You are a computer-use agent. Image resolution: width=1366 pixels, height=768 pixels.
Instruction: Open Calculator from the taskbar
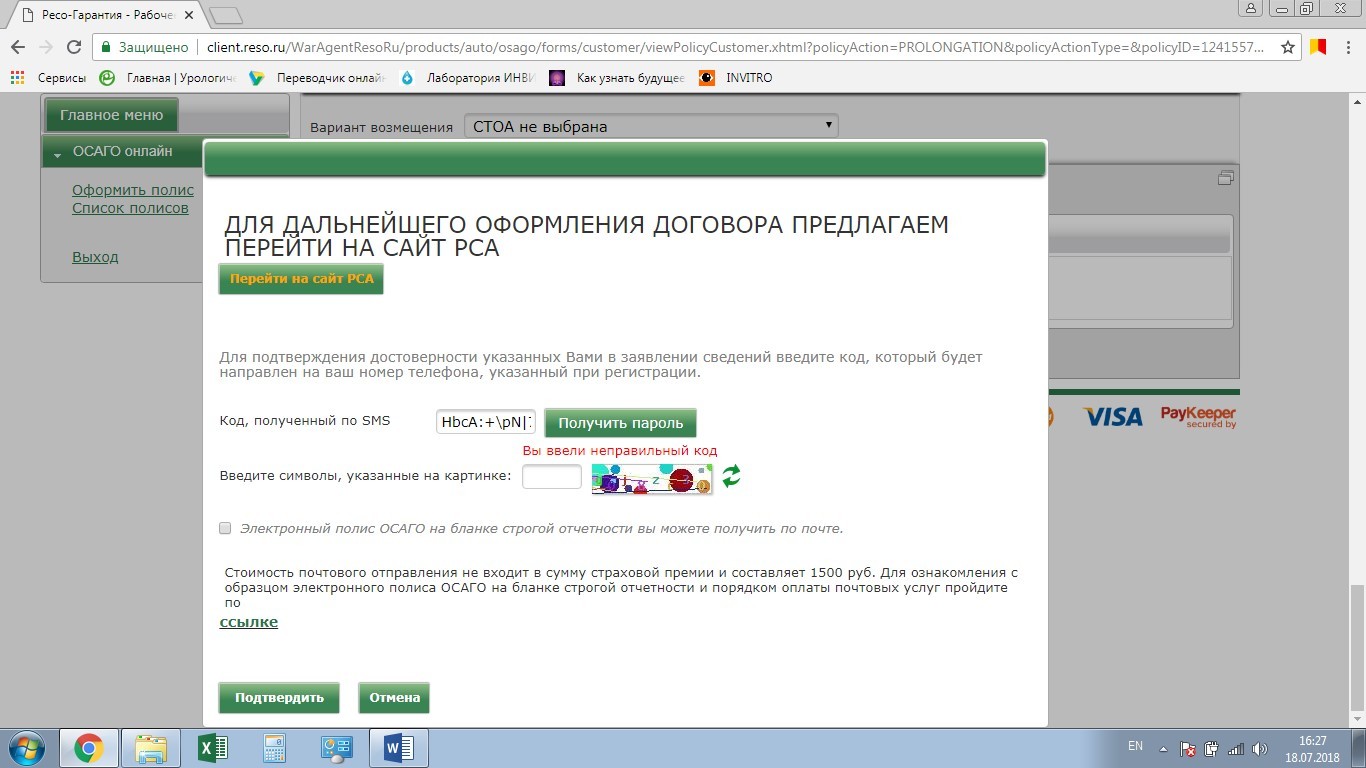(274, 748)
